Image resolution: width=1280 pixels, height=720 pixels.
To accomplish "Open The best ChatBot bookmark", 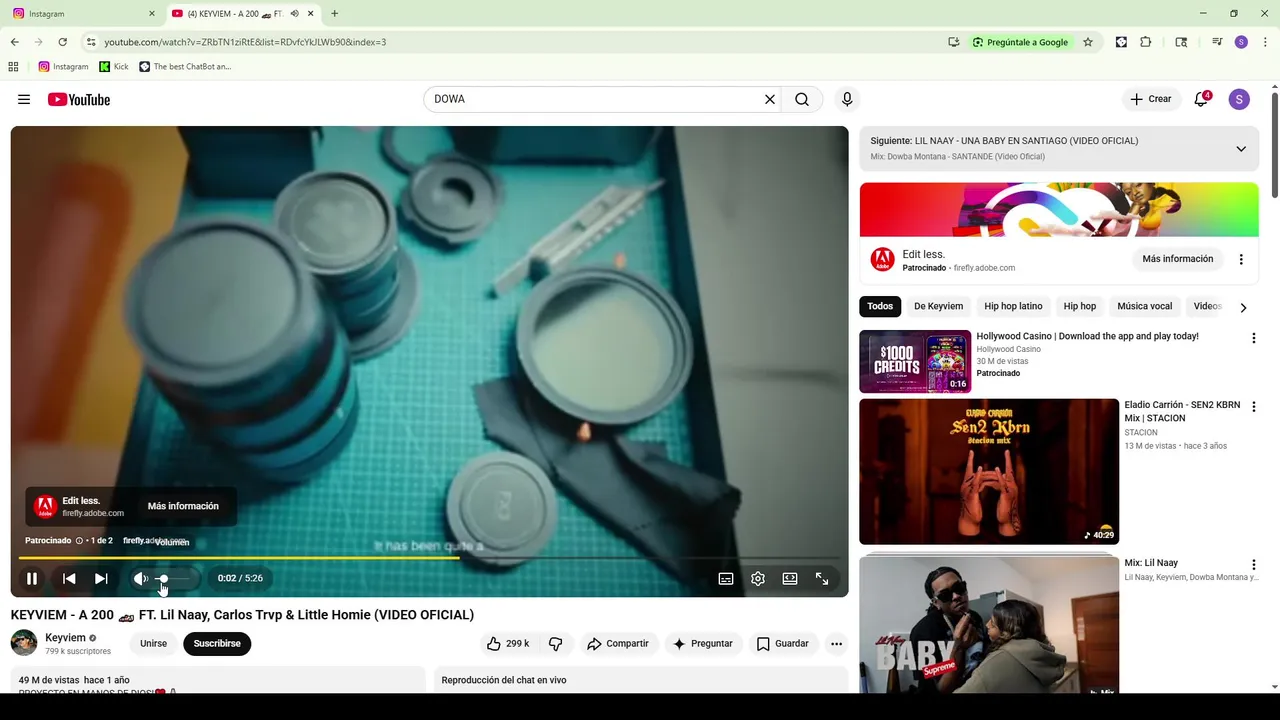I will click(x=185, y=67).
